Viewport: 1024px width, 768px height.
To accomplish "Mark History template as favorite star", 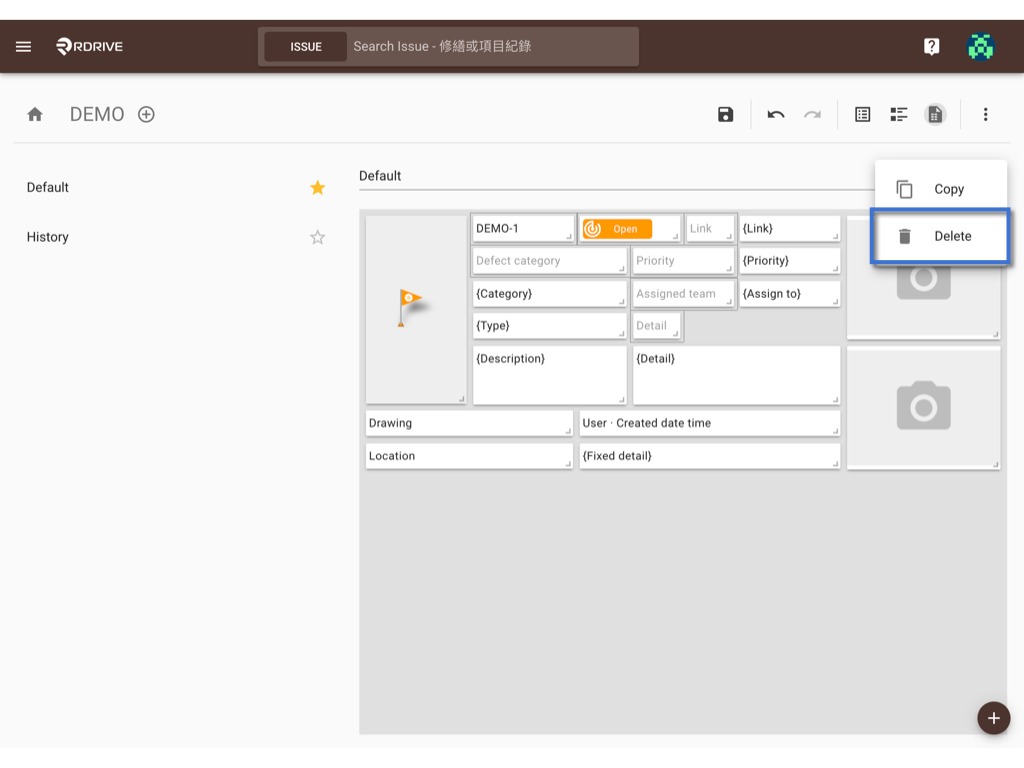I will pyautogui.click(x=317, y=237).
